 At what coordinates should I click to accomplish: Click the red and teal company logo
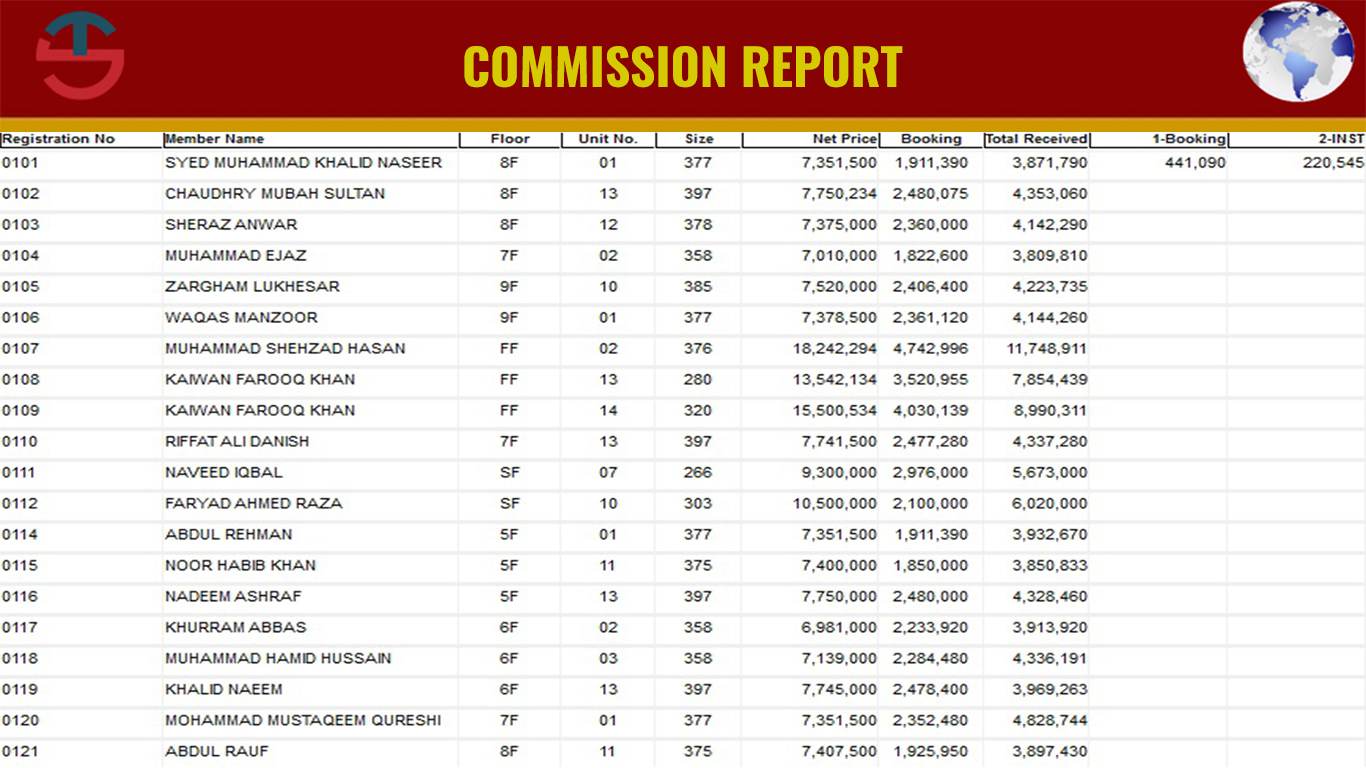coord(80,56)
